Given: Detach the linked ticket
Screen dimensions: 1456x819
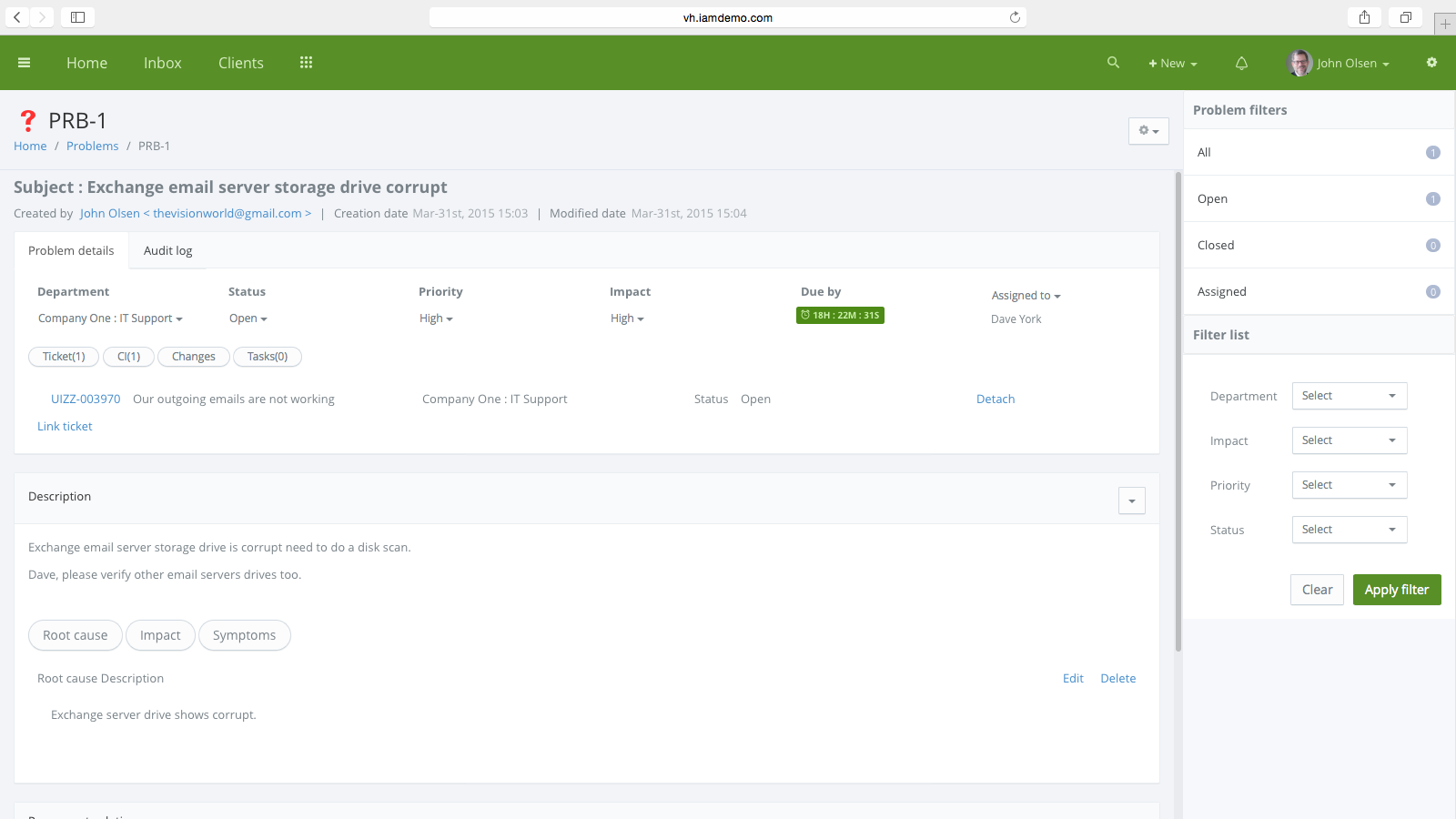Looking at the screenshot, I should point(996,399).
